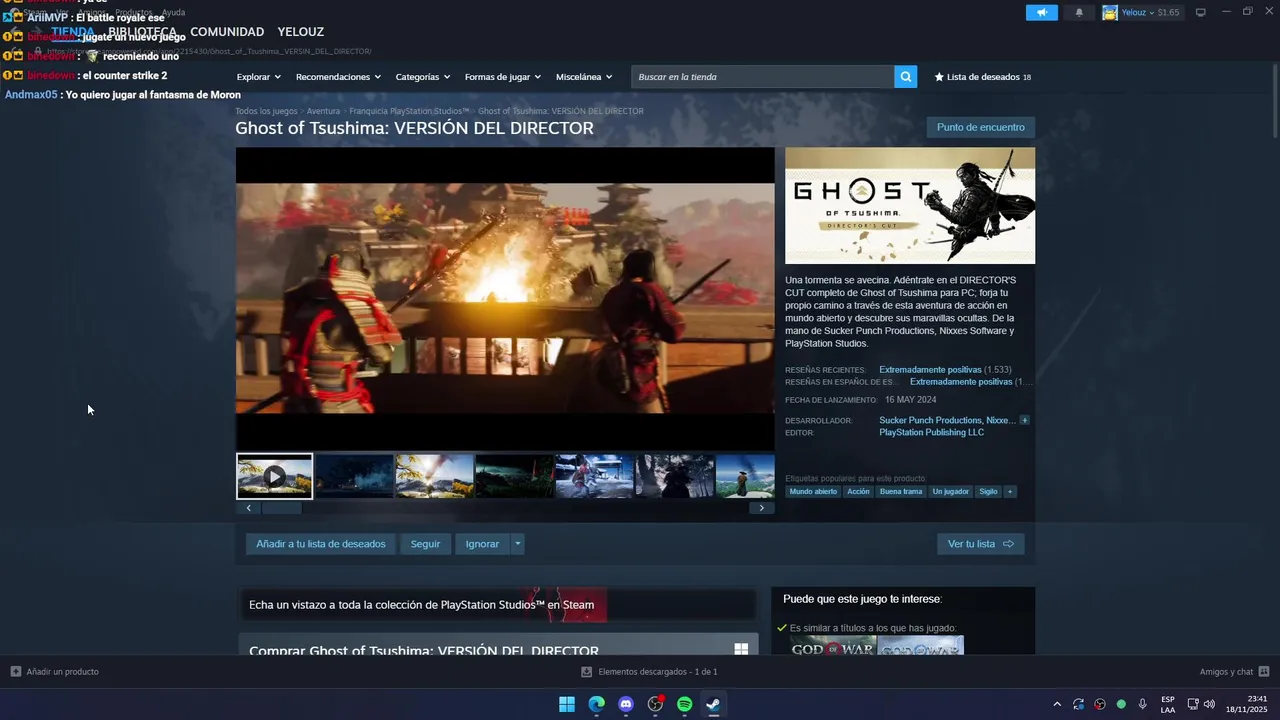Open the Ghost of Tsushima header image
Screen dimensions: 1280x720
(910, 206)
